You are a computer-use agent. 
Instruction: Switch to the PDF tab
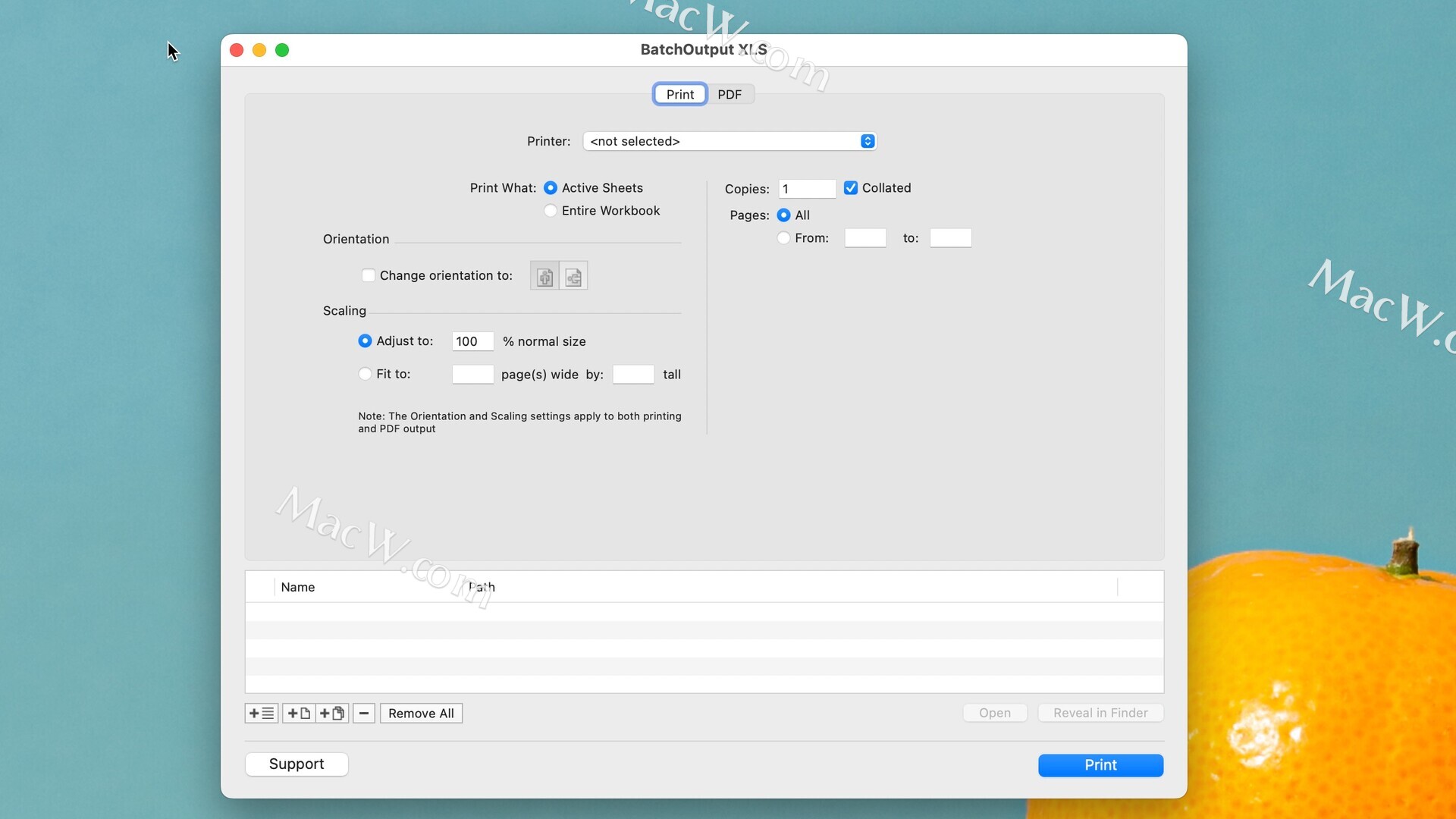(730, 95)
